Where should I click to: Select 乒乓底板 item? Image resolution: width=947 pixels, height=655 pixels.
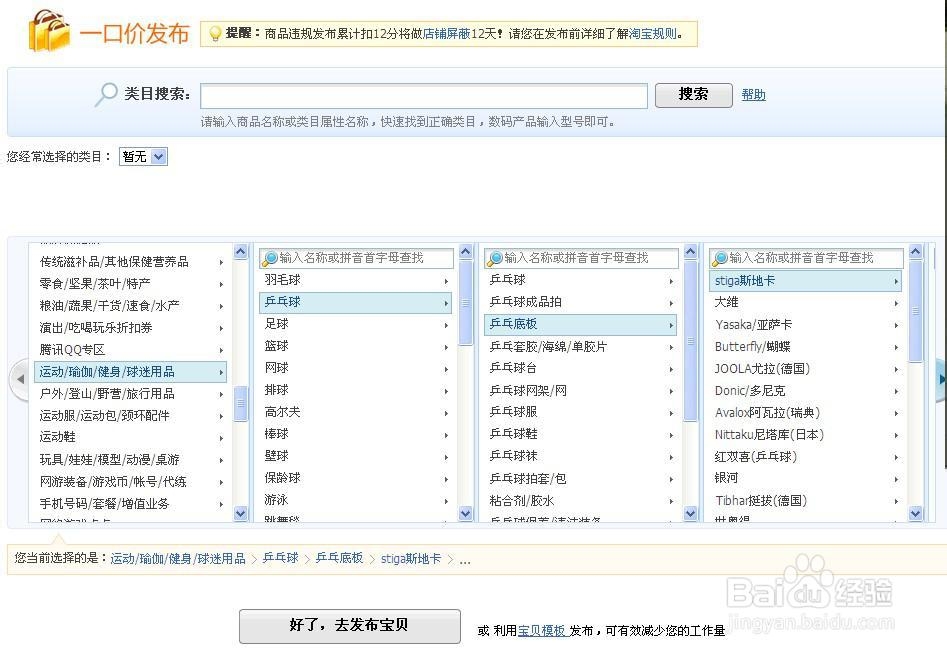(x=580, y=324)
